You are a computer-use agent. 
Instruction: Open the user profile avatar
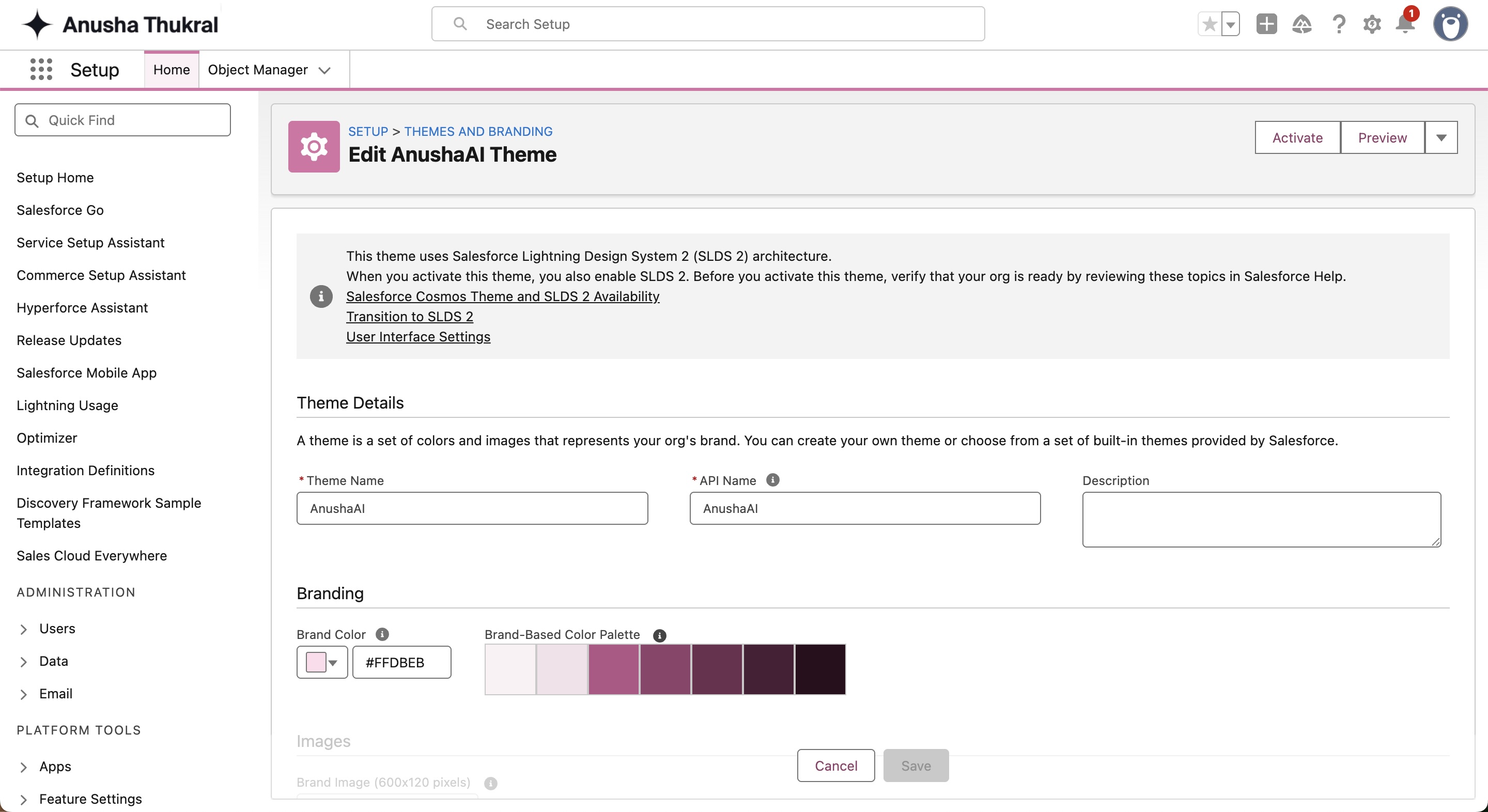click(1450, 24)
